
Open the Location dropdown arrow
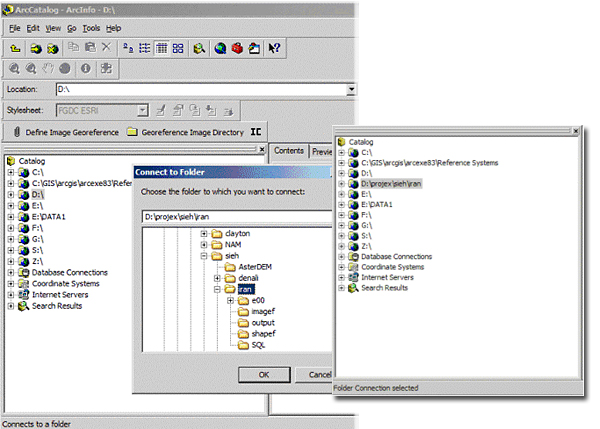[x=351, y=90]
